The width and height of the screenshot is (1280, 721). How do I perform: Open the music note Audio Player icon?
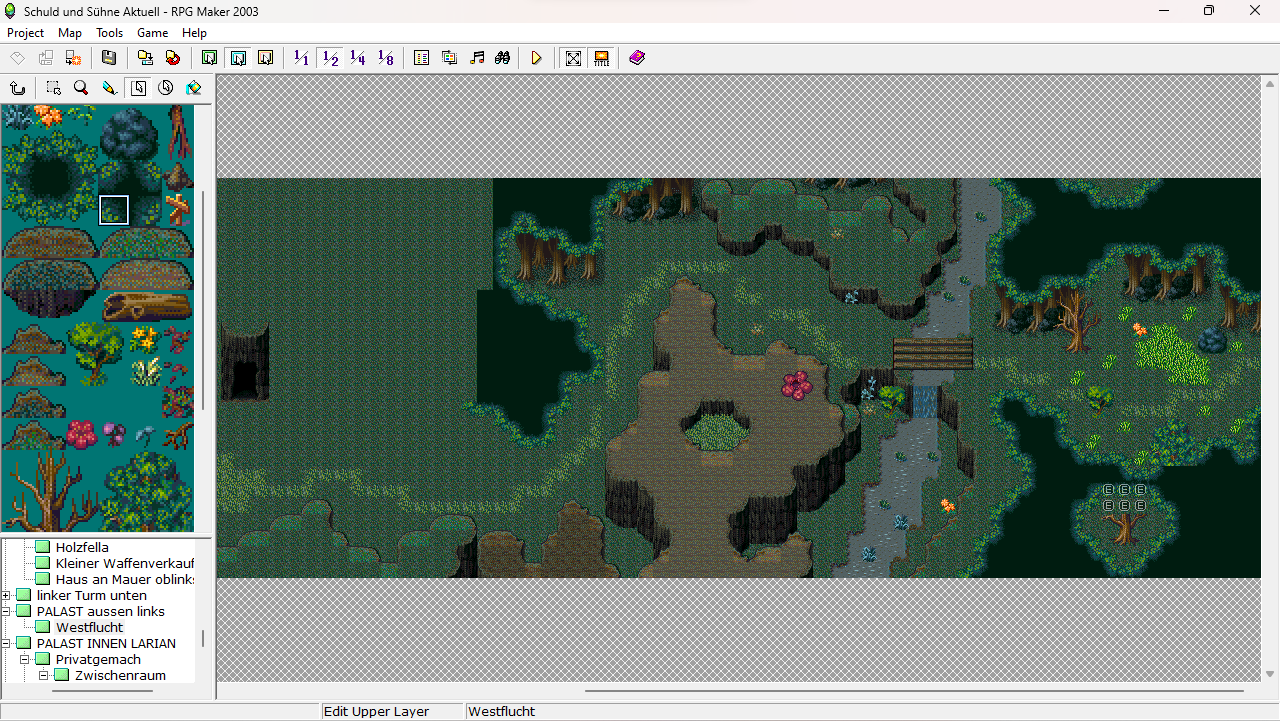click(477, 58)
